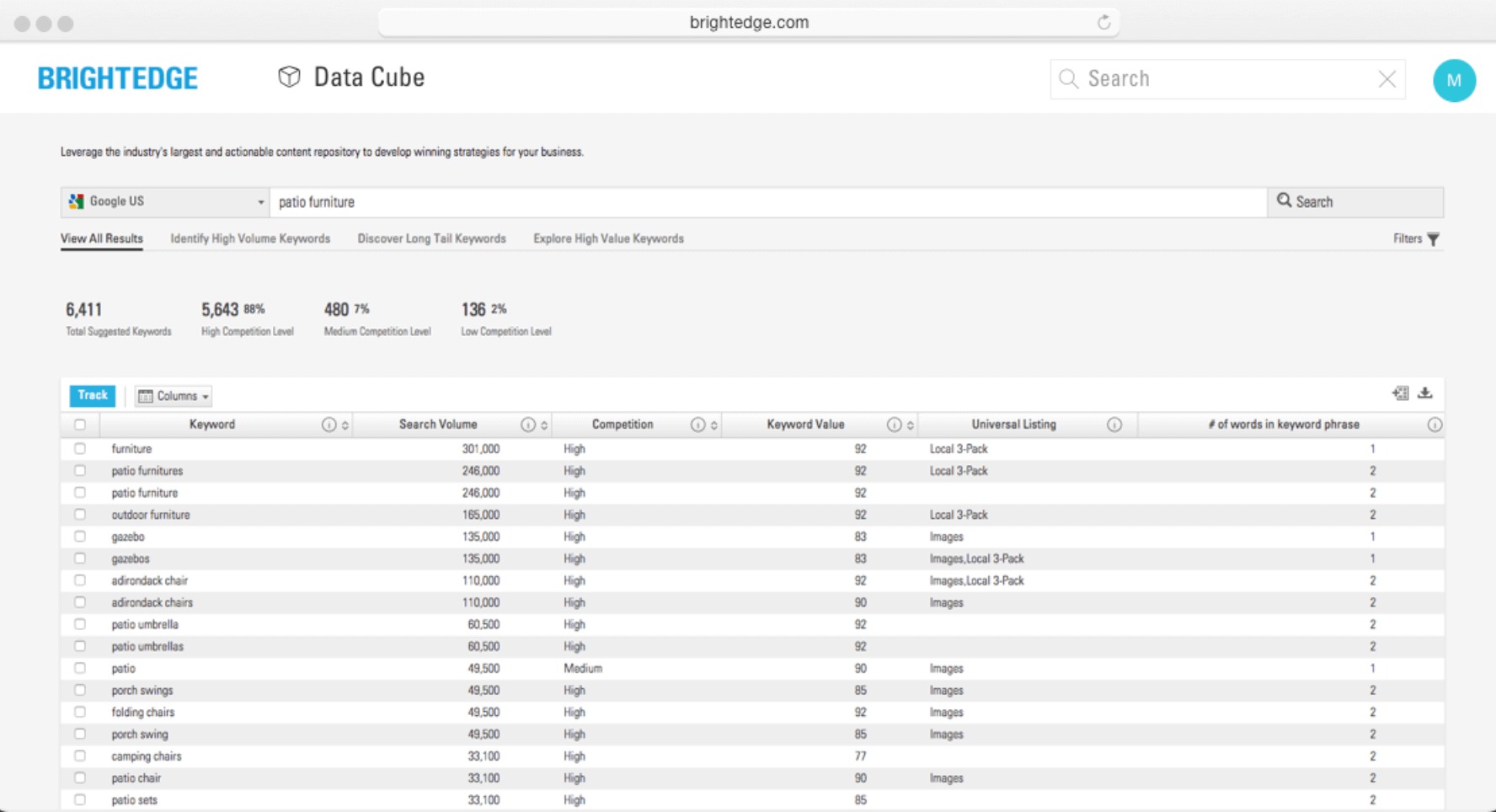Image resolution: width=1496 pixels, height=812 pixels.
Task: Click the blue Track button
Action: click(x=93, y=395)
